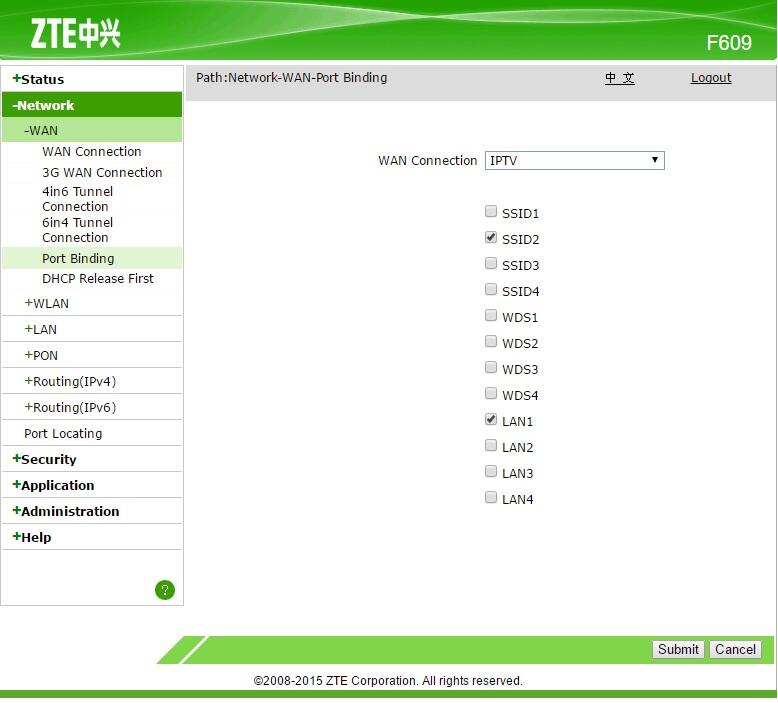The image size is (778, 703).
Task: Uncheck the SSID2 checkbox
Action: coord(491,237)
